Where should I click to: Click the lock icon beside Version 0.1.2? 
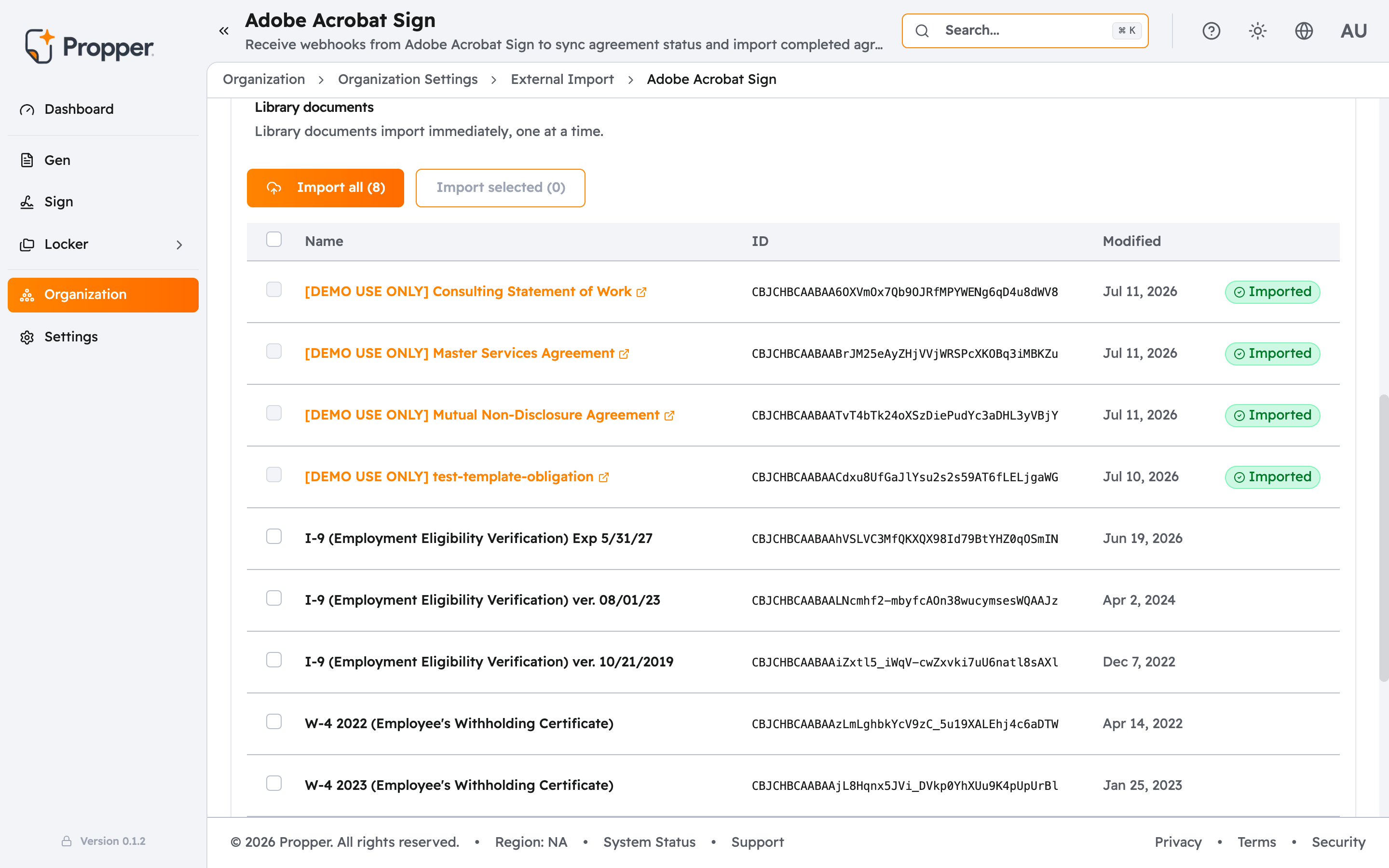67,841
